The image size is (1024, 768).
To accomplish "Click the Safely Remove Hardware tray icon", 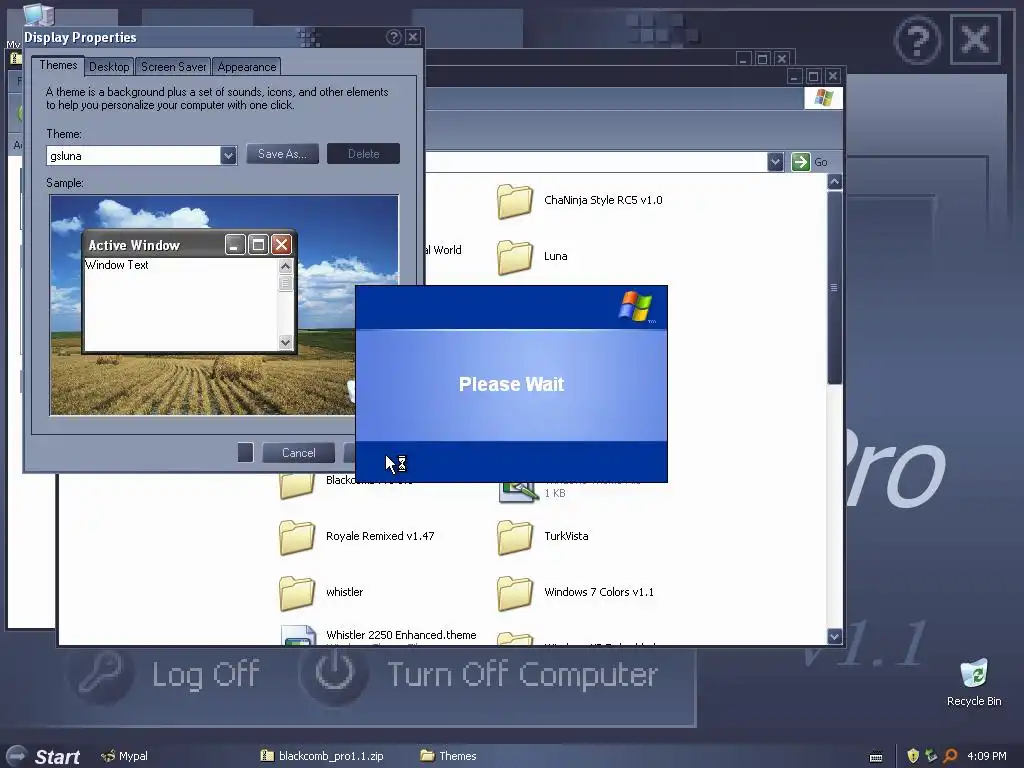I will 931,756.
